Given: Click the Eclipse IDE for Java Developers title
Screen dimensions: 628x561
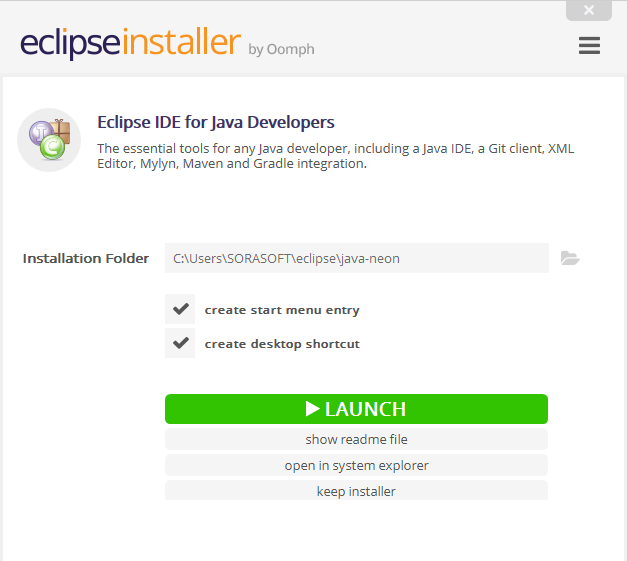Looking at the screenshot, I should [216, 122].
